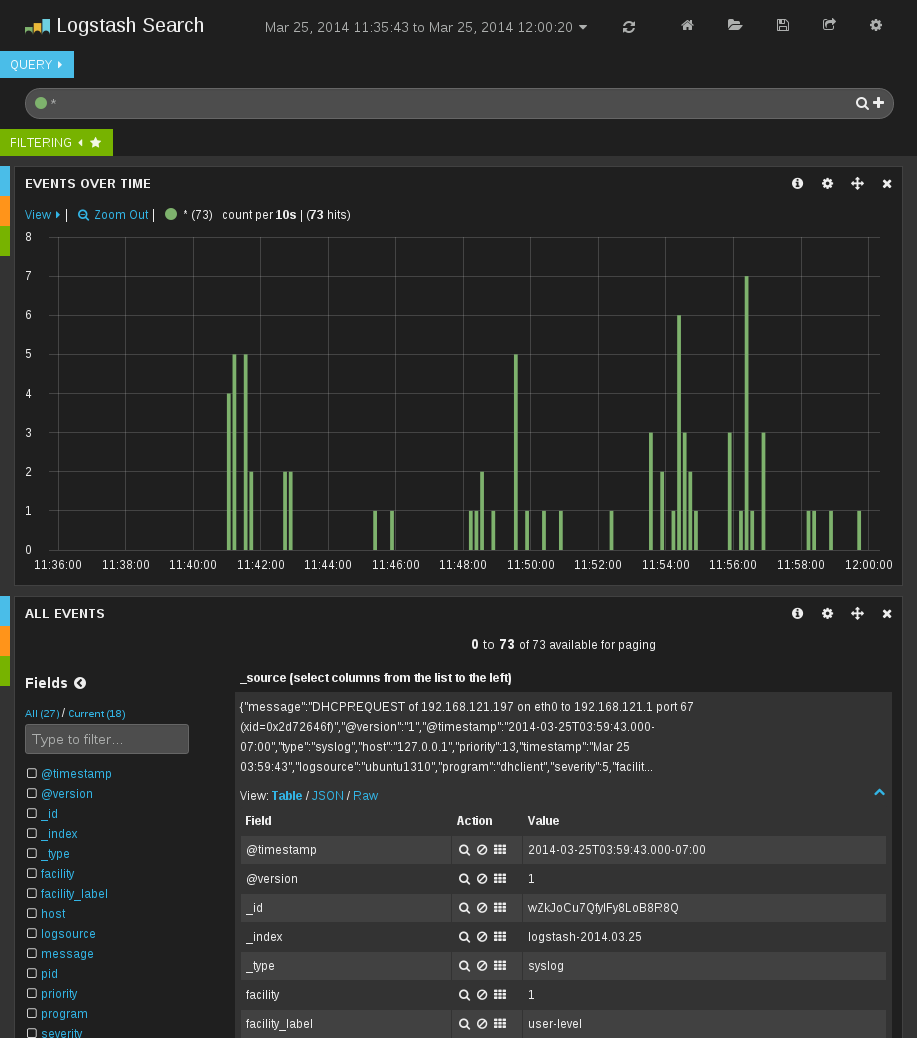Click the share dashboard icon
The width and height of the screenshot is (917, 1038).
[829, 24]
